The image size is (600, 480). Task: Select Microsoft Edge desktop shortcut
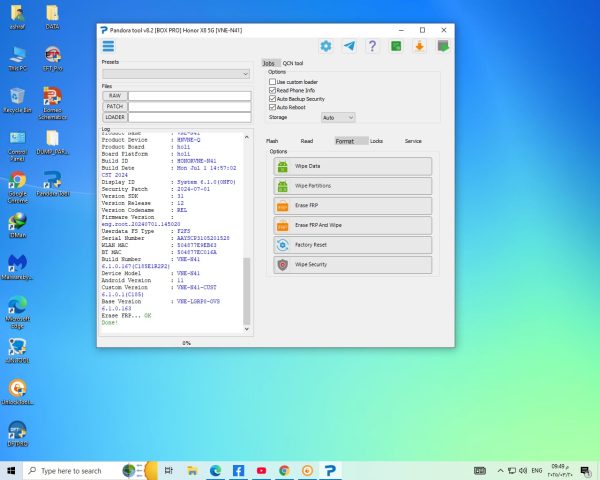pos(17,312)
